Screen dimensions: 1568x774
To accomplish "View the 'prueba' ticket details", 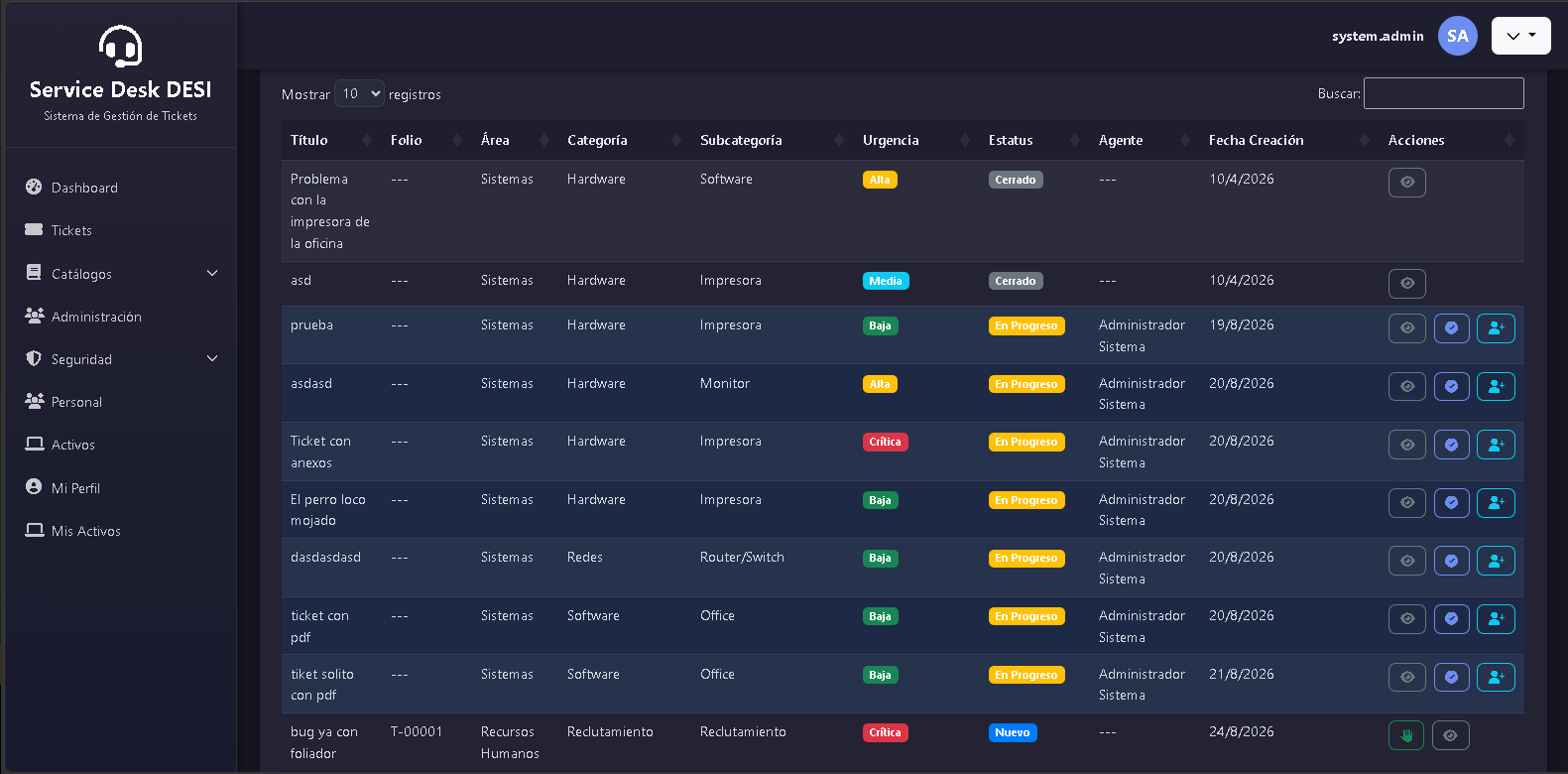I will pos(1407,328).
